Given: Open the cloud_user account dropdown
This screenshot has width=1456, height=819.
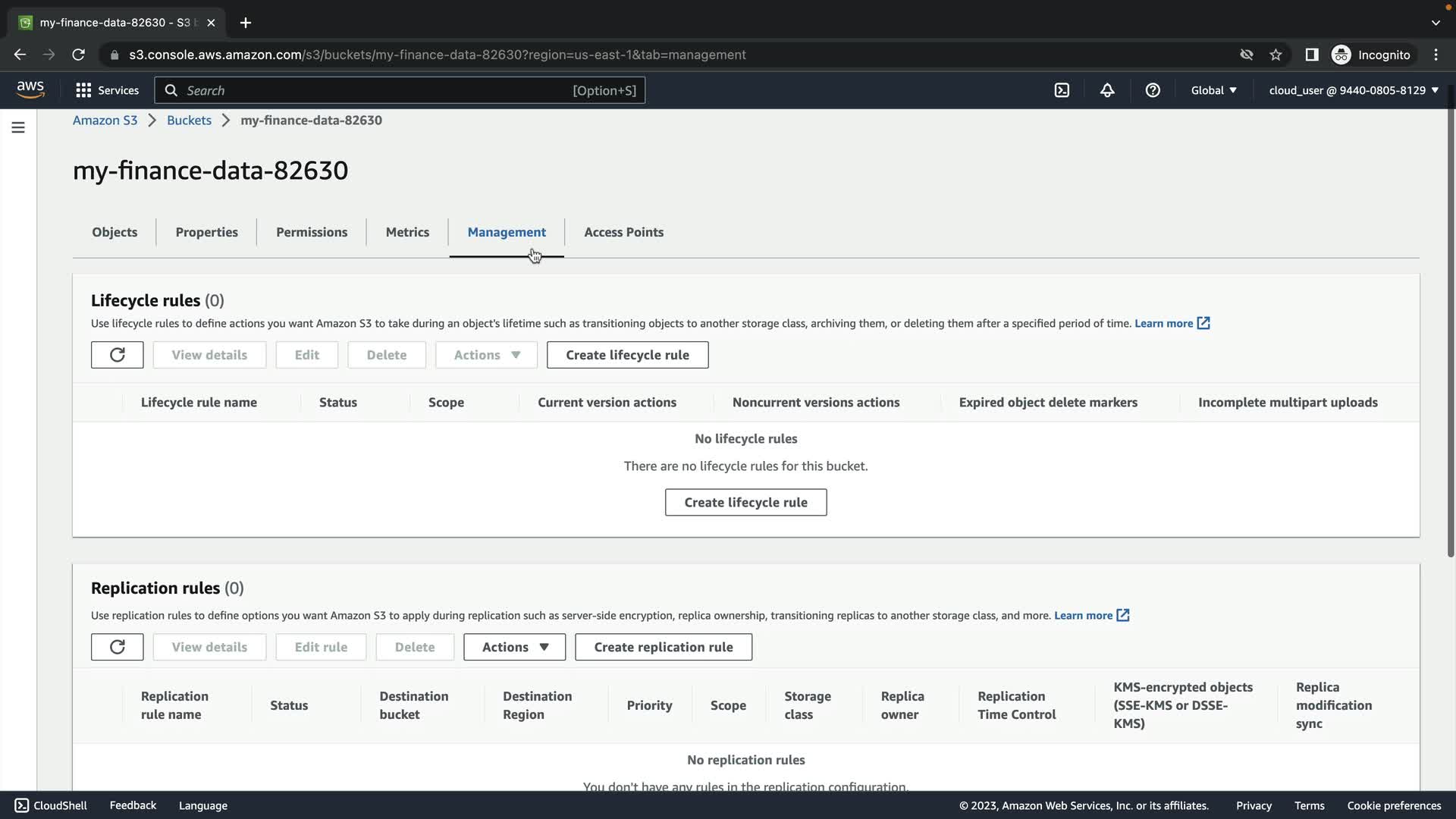Looking at the screenshot, I should coord(1353,90).
